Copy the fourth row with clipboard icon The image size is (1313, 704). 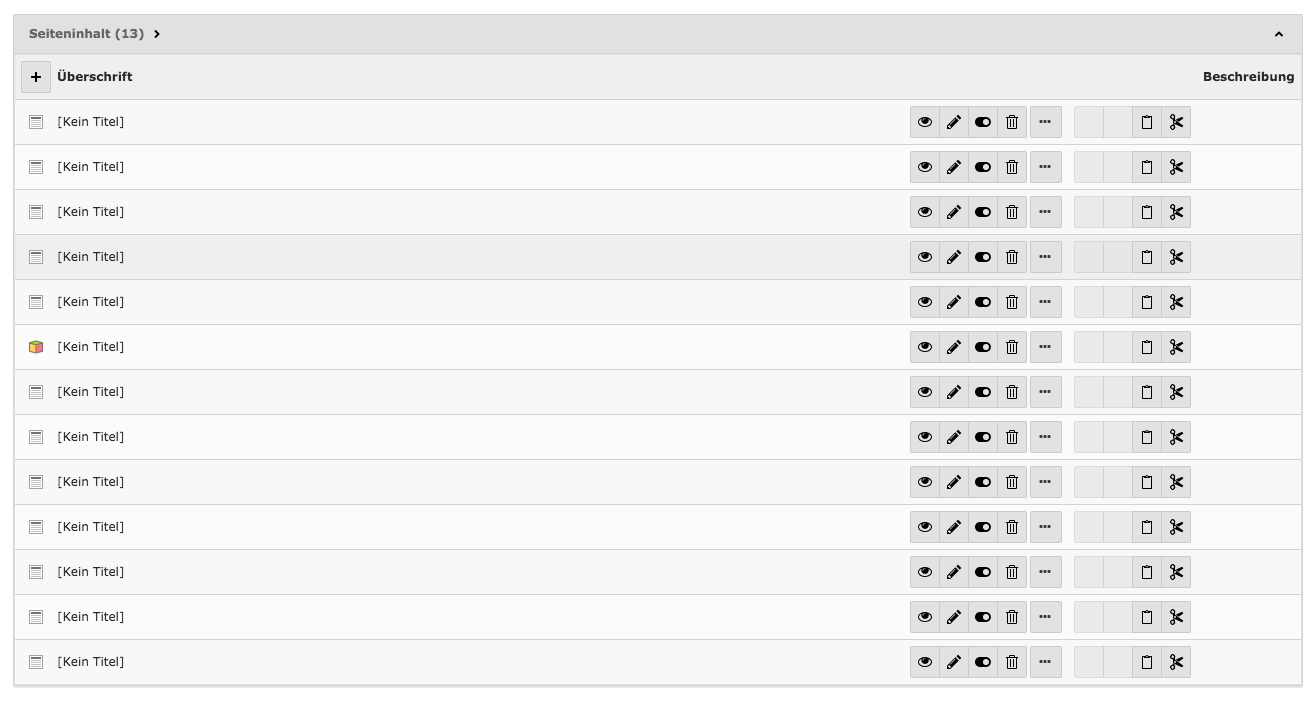tap(1147, 257)
